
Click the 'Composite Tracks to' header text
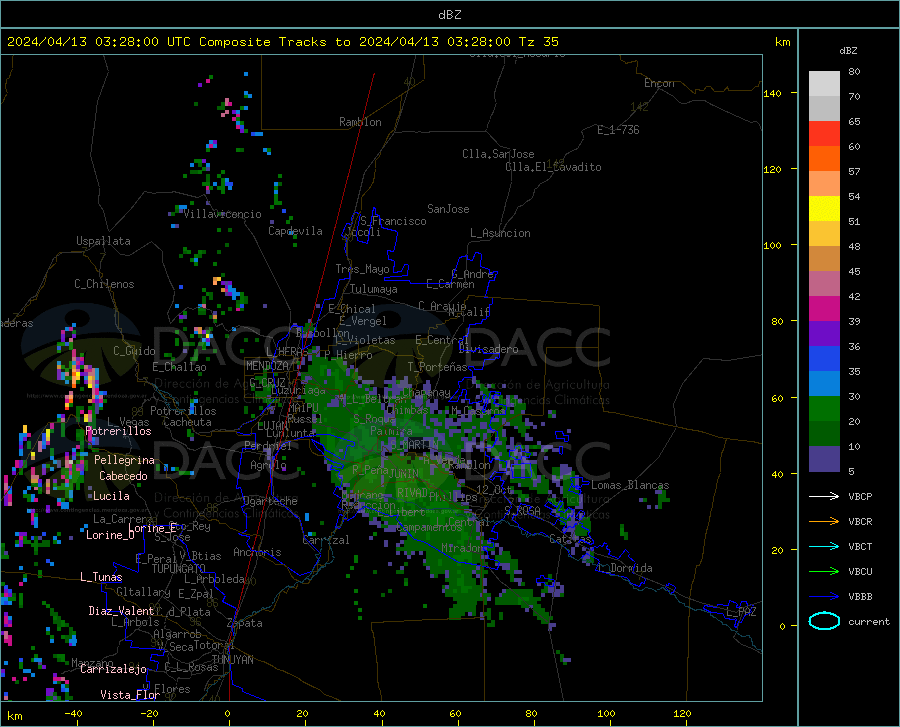[275, 42]
